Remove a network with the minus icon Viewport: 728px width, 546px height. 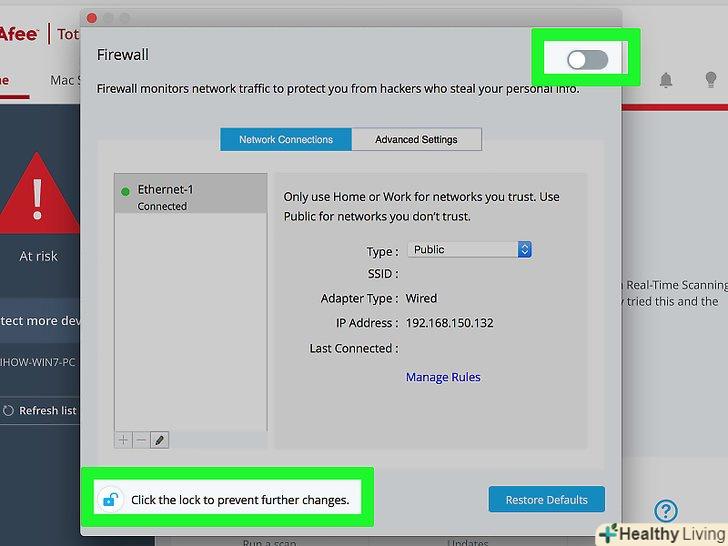(141, 440)
